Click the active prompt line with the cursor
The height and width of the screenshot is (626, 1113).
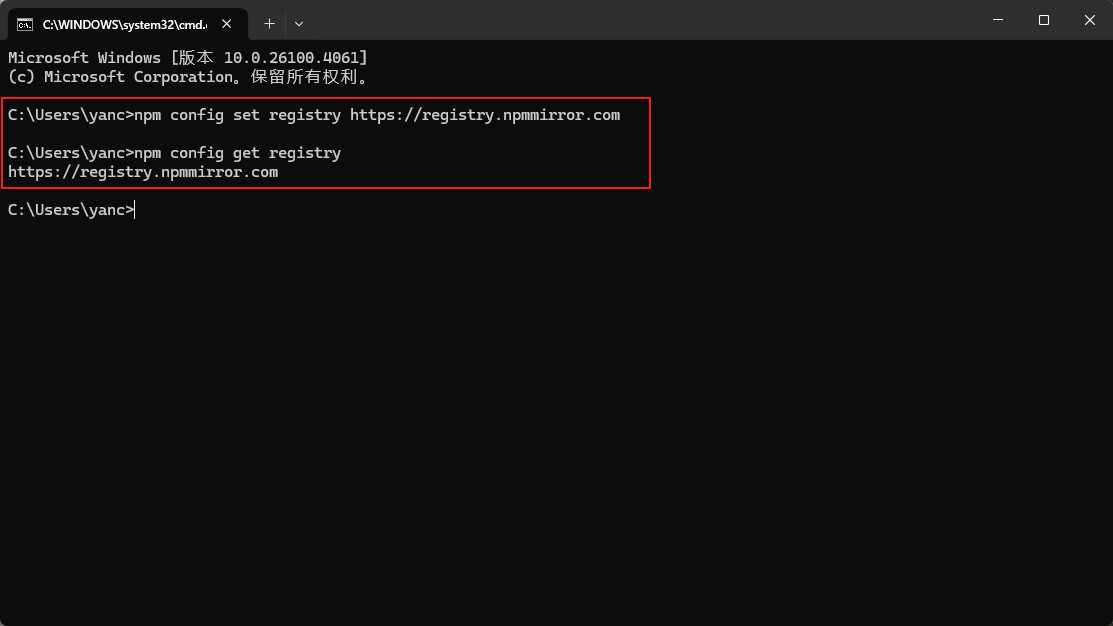pos(71,210)
